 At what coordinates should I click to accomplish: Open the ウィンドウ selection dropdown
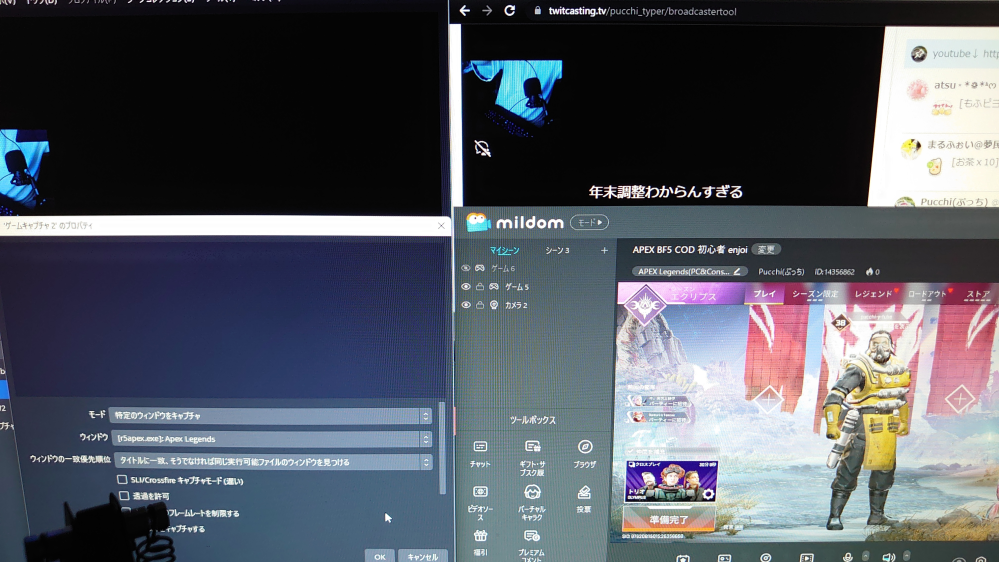coord(272,438)
